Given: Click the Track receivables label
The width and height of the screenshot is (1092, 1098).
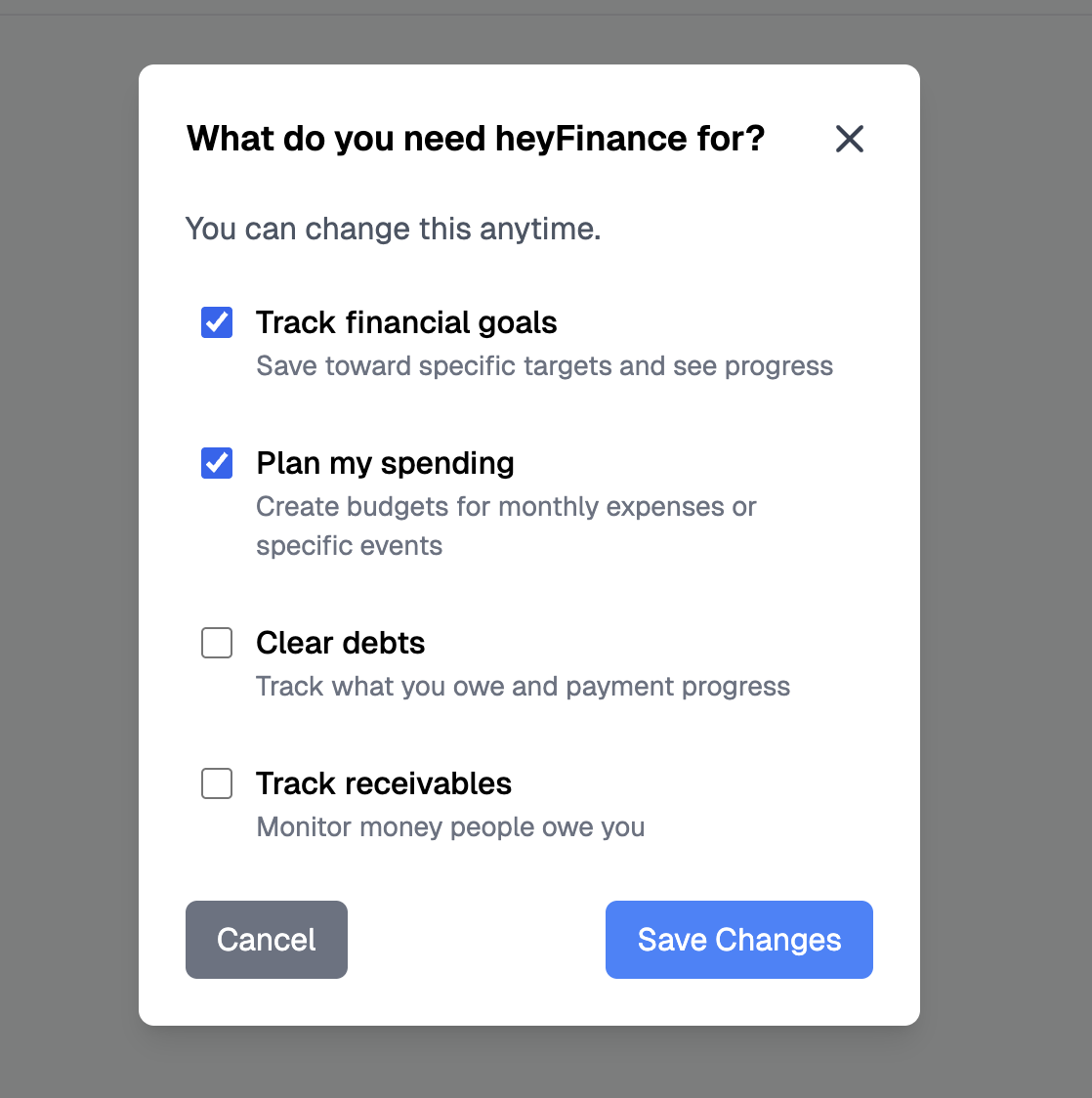Looking at the screenshot, I should (x=383, y=783).
